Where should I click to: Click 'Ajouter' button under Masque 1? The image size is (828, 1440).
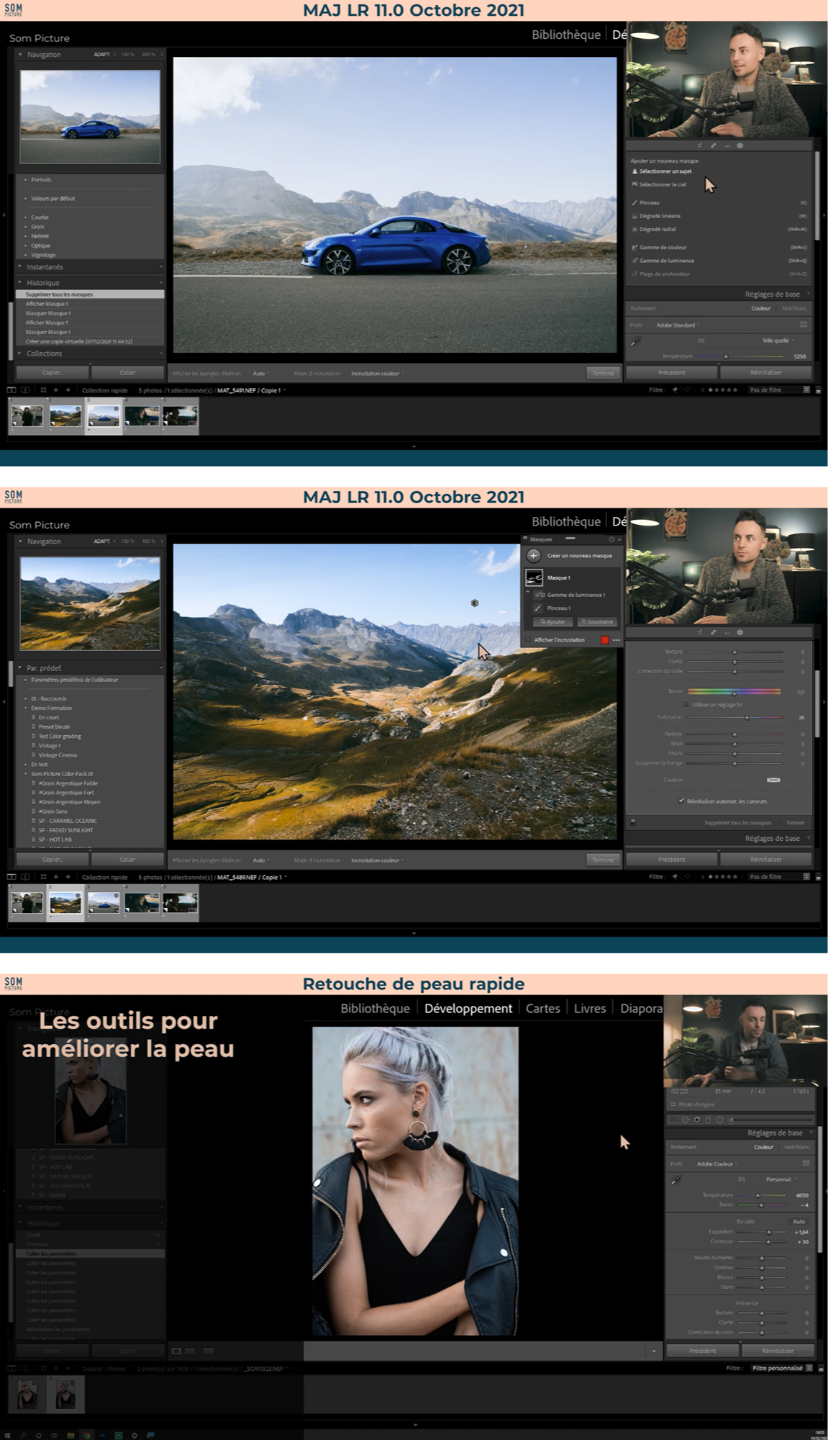point(553,622)
